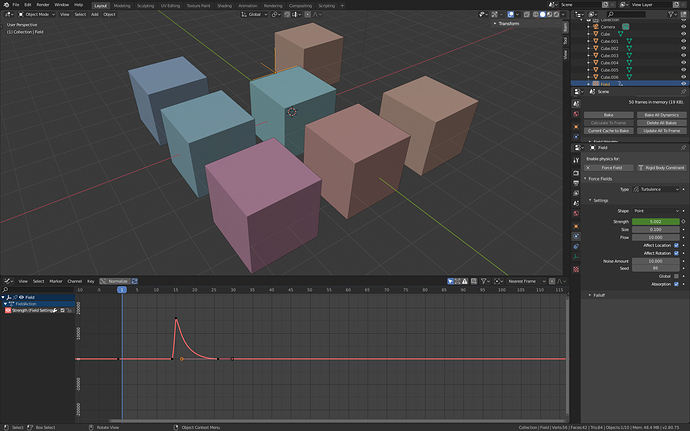Screen dimensions: 690x431
Task: Open the Output properties tab icon
Action: point(576,183)
